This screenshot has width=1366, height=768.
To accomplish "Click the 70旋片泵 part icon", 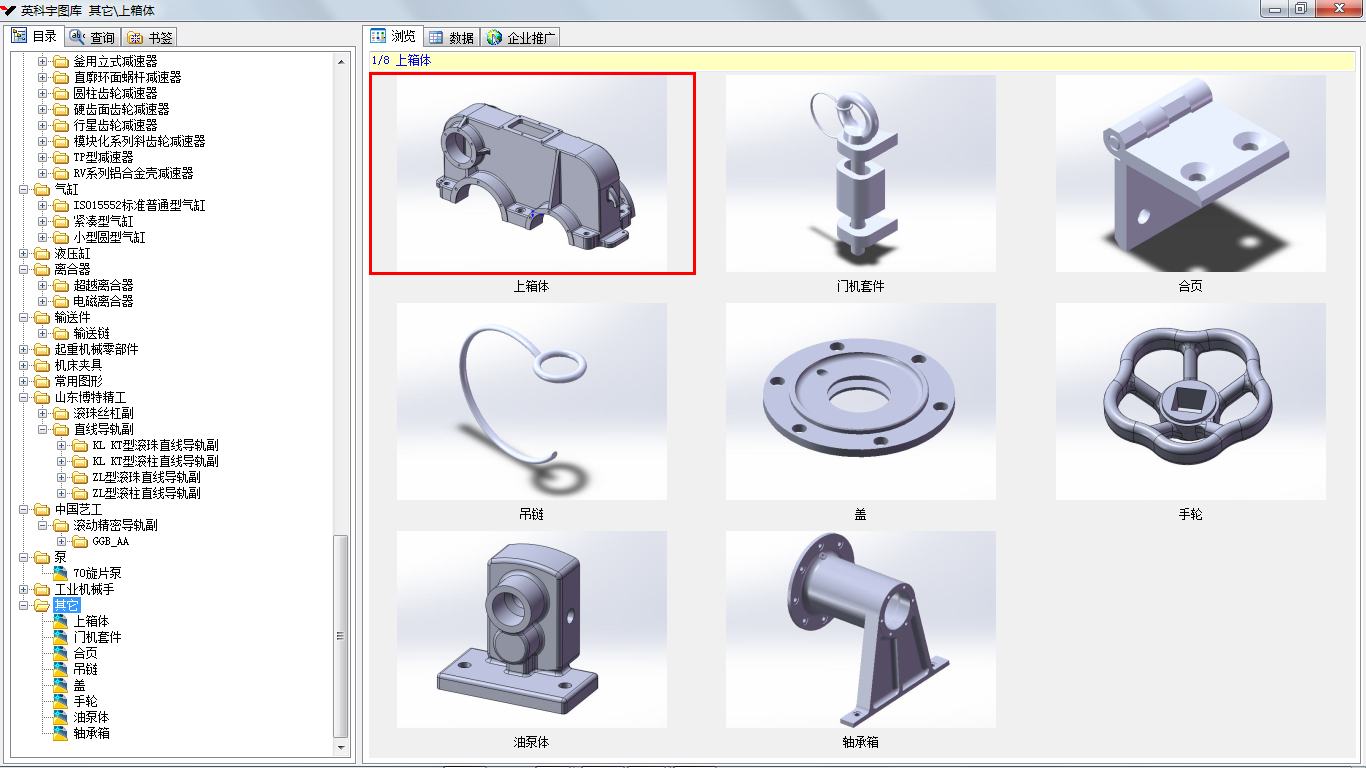I will (x=60, y=573).
